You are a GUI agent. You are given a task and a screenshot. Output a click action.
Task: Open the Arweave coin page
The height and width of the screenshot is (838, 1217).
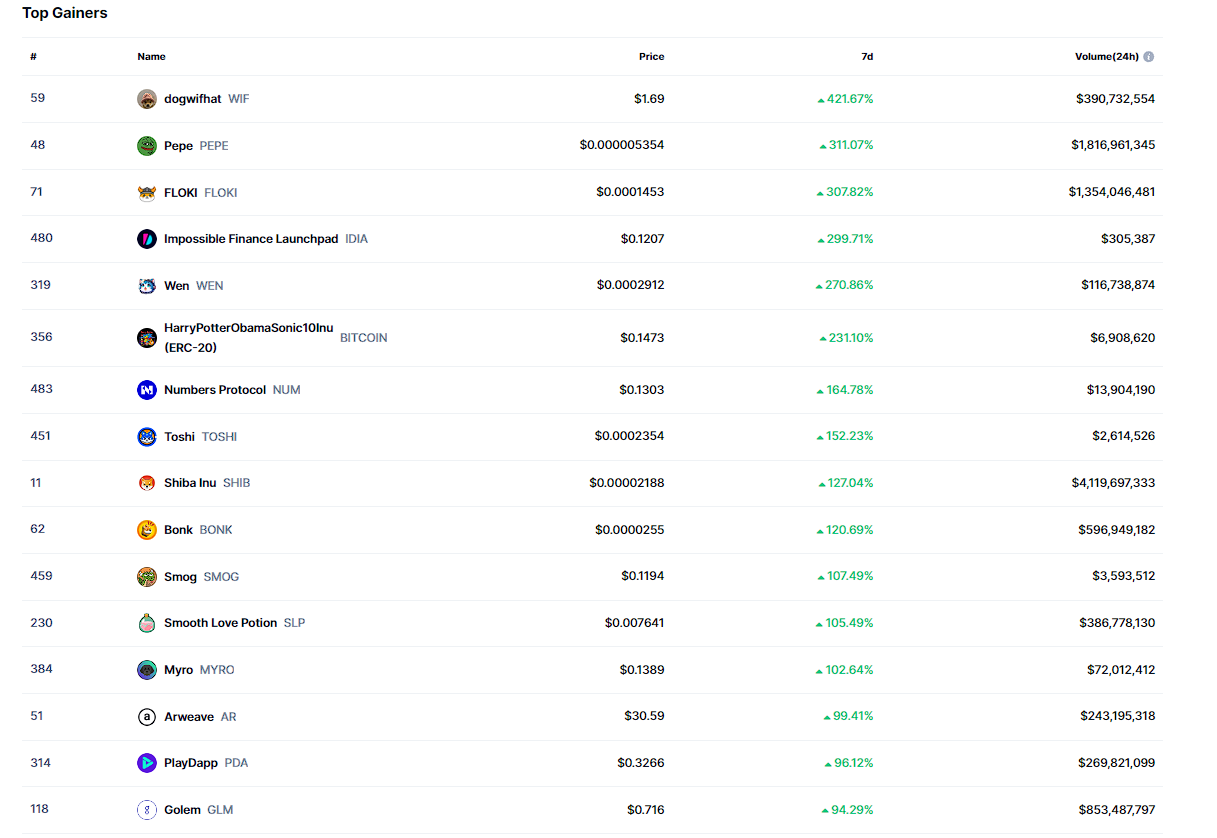tap(189, 717)
